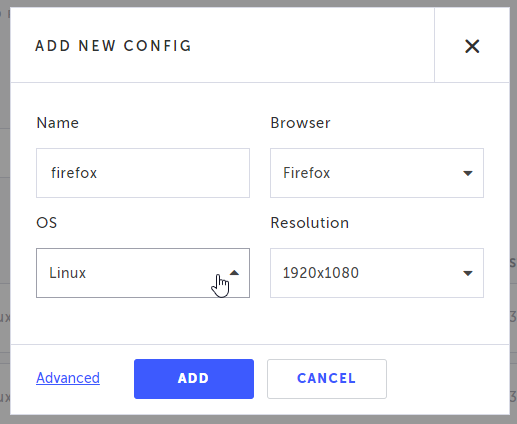Click the Resolution field label
This screenshot has height=424, width=517.
(310, 223)
